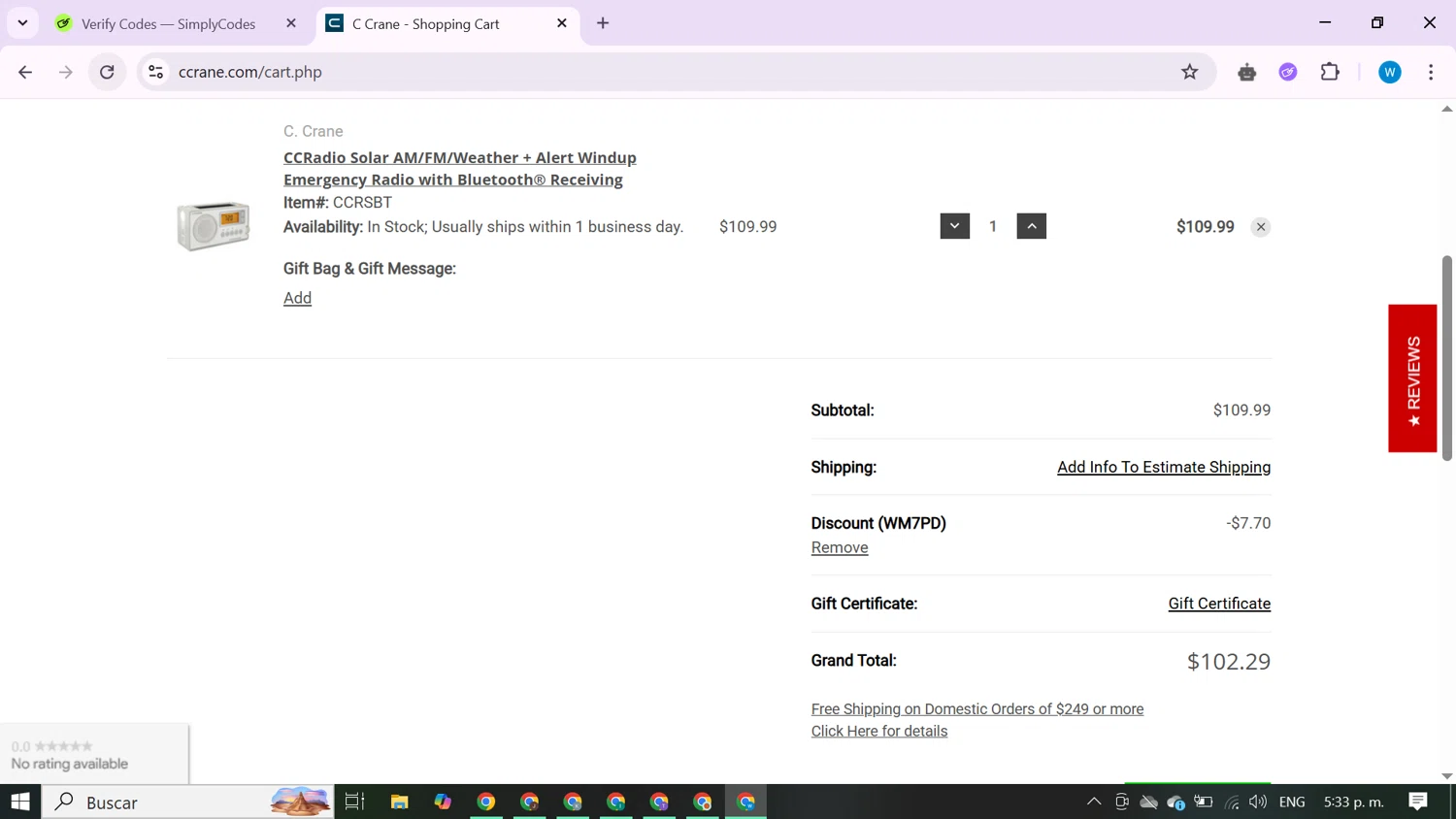Open the Wi-Fi network tray icon

(1232, 802)
